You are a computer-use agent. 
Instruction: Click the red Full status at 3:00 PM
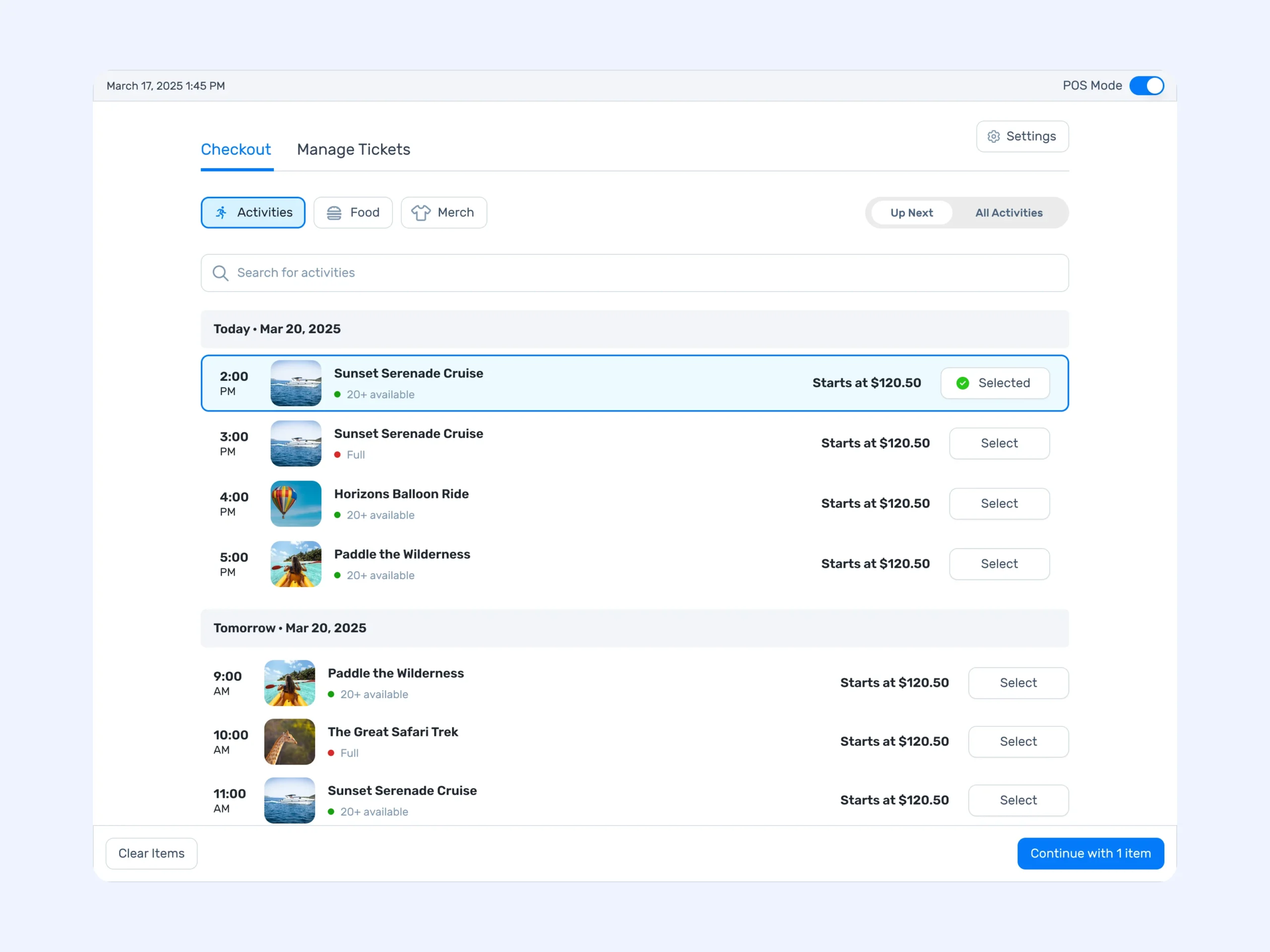coord(350,455)
